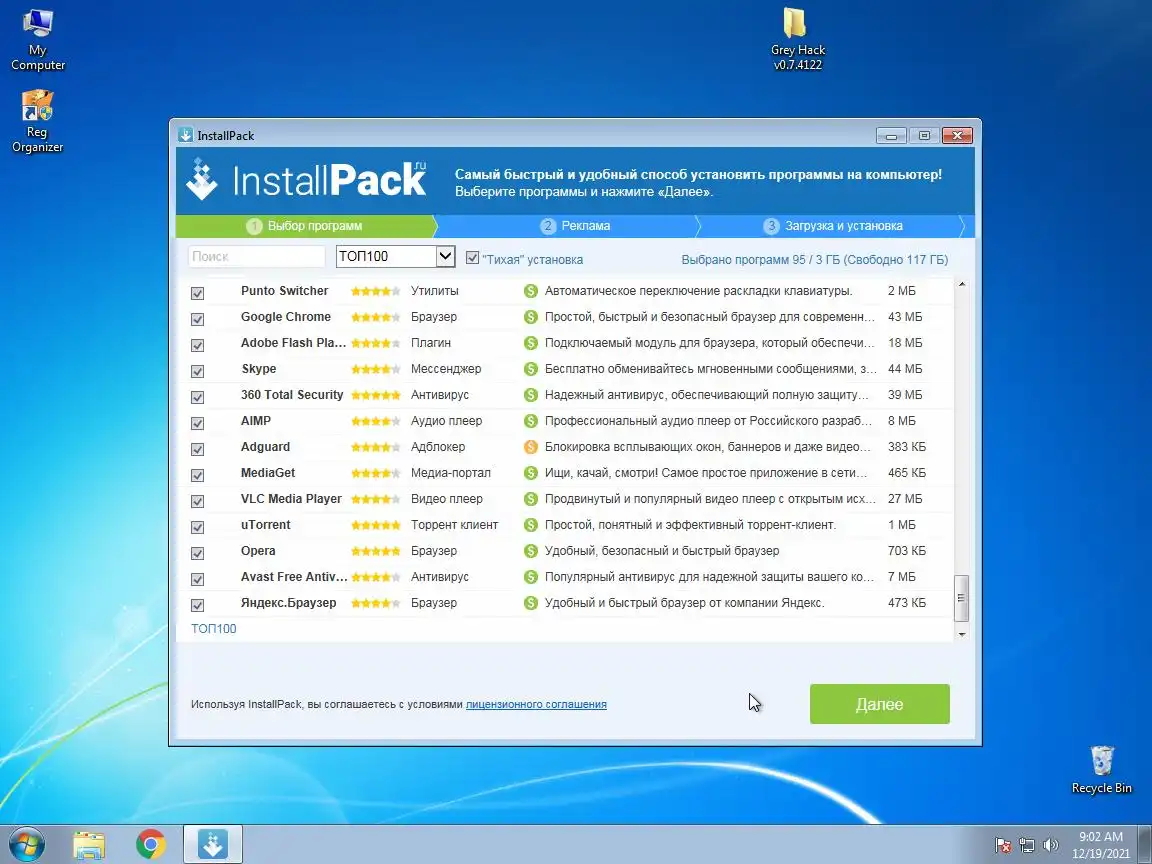Screen dimensions: 1152x864
Task: Switch to Выбор программ step tab
Action: (306, 226)
